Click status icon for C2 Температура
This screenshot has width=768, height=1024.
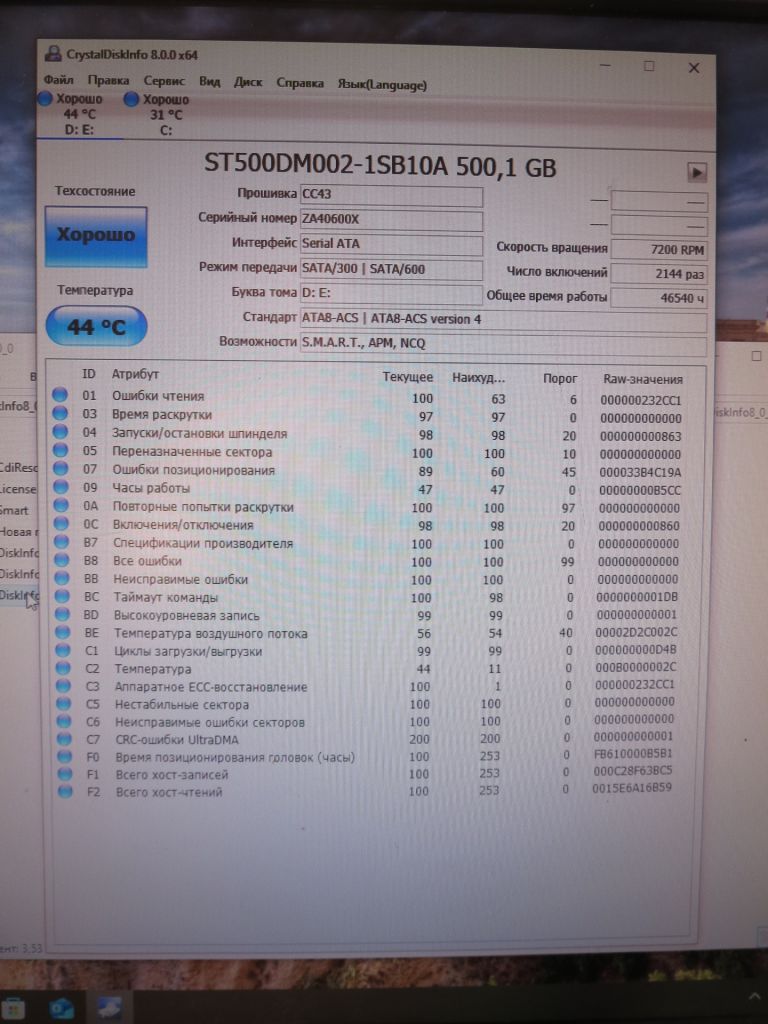pos(63,668)
